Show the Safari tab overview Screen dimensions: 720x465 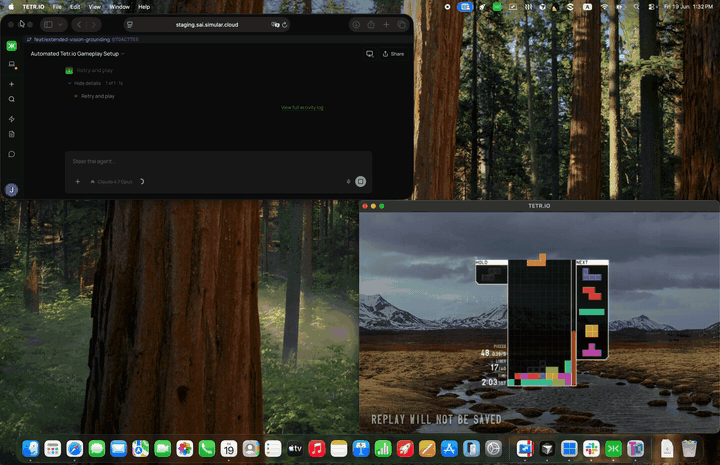[x=402, y=25]
